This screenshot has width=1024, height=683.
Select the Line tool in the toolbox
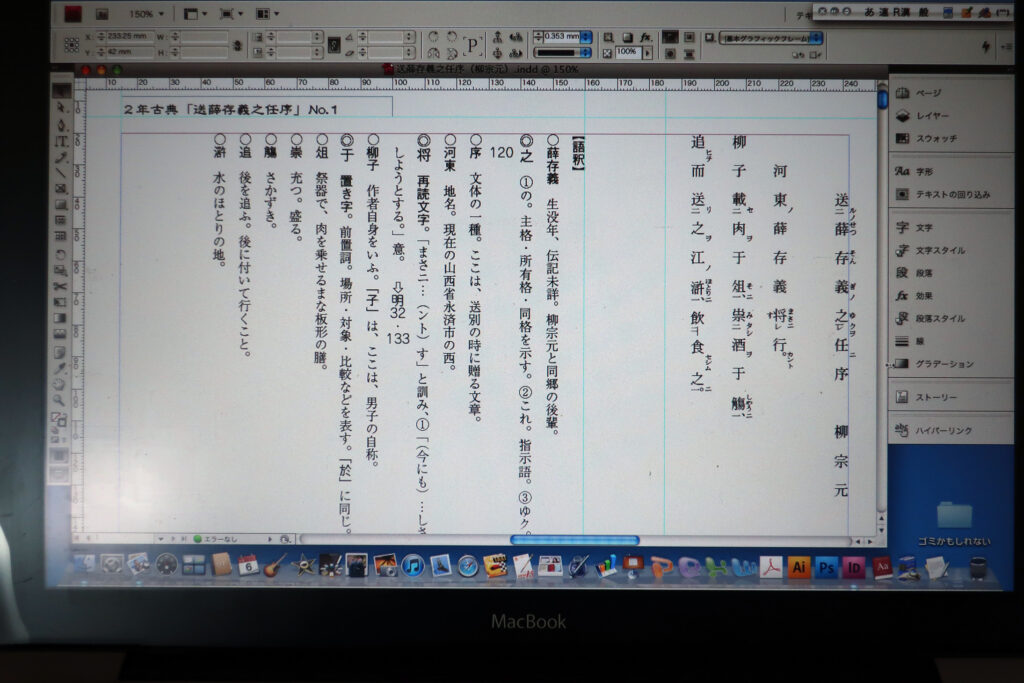(x=60, y=172)
